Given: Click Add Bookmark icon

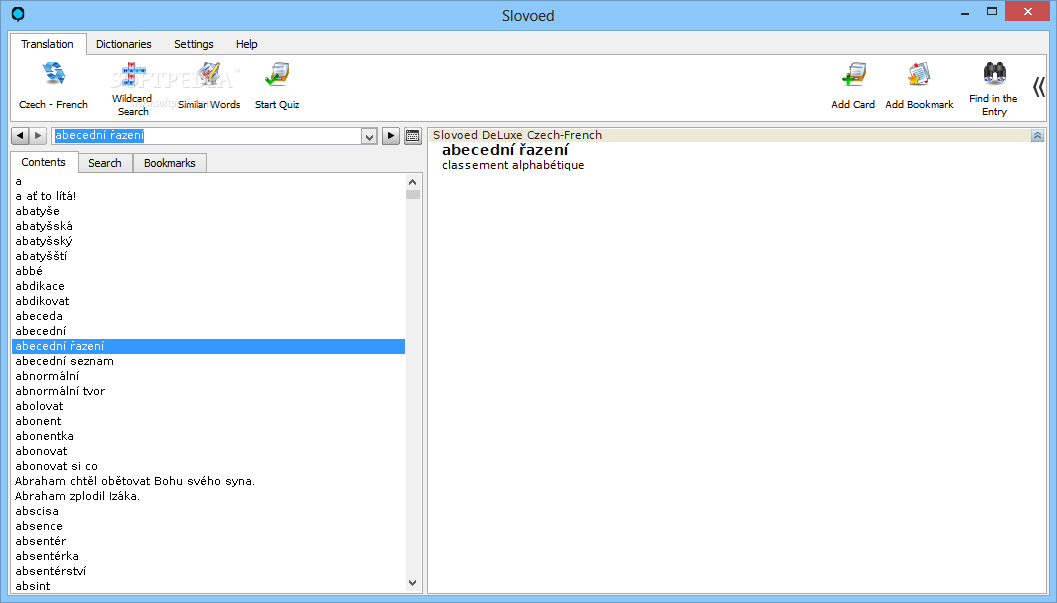Looking at the screenshot, I should coord(919,85).
